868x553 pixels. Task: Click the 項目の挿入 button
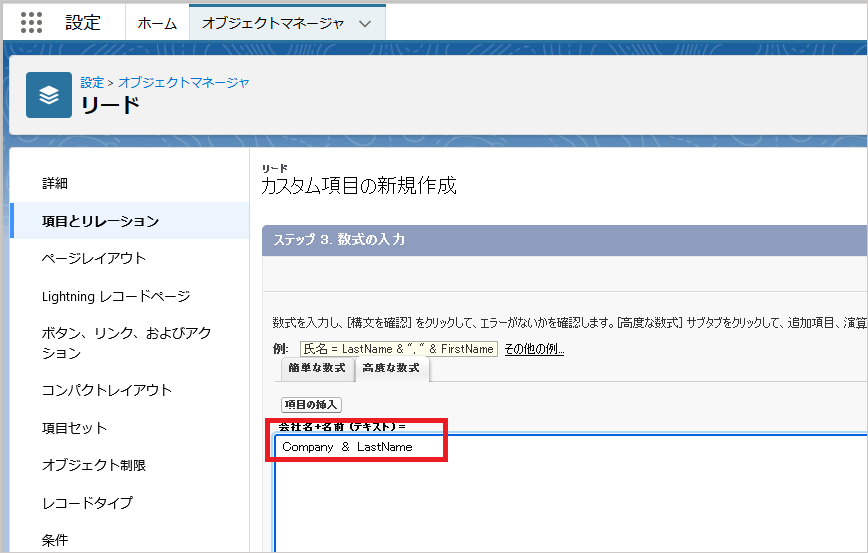(x=311, y=405)
